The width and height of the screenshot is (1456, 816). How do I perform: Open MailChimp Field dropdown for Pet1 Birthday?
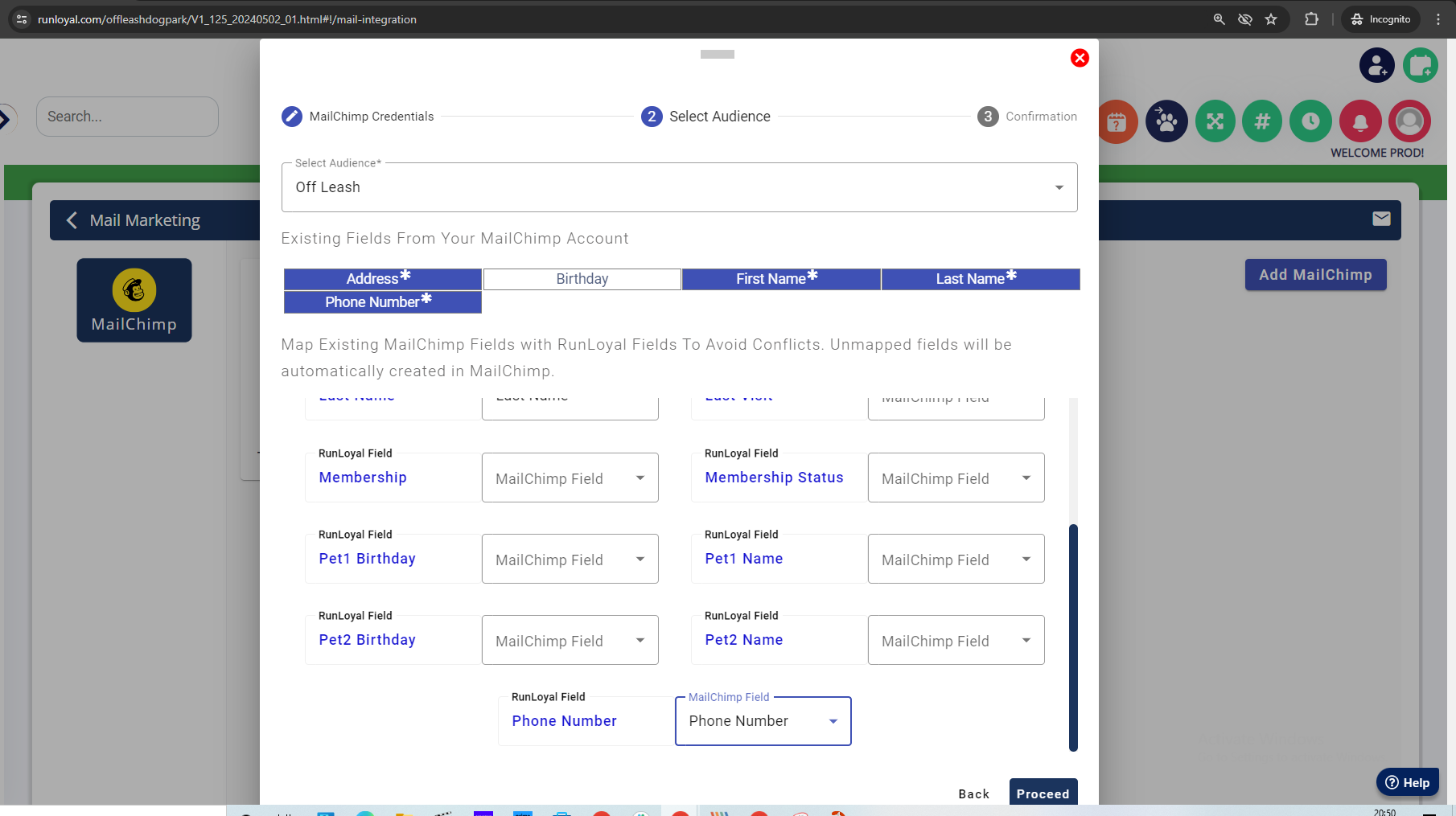point(570,560)
